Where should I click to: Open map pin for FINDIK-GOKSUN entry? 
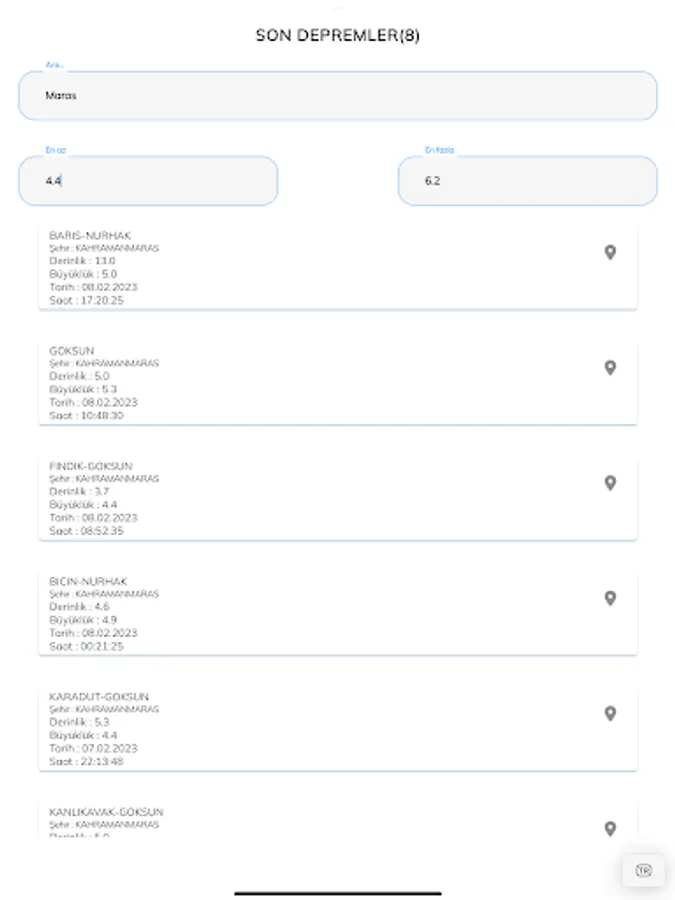(x=610, y=483)
